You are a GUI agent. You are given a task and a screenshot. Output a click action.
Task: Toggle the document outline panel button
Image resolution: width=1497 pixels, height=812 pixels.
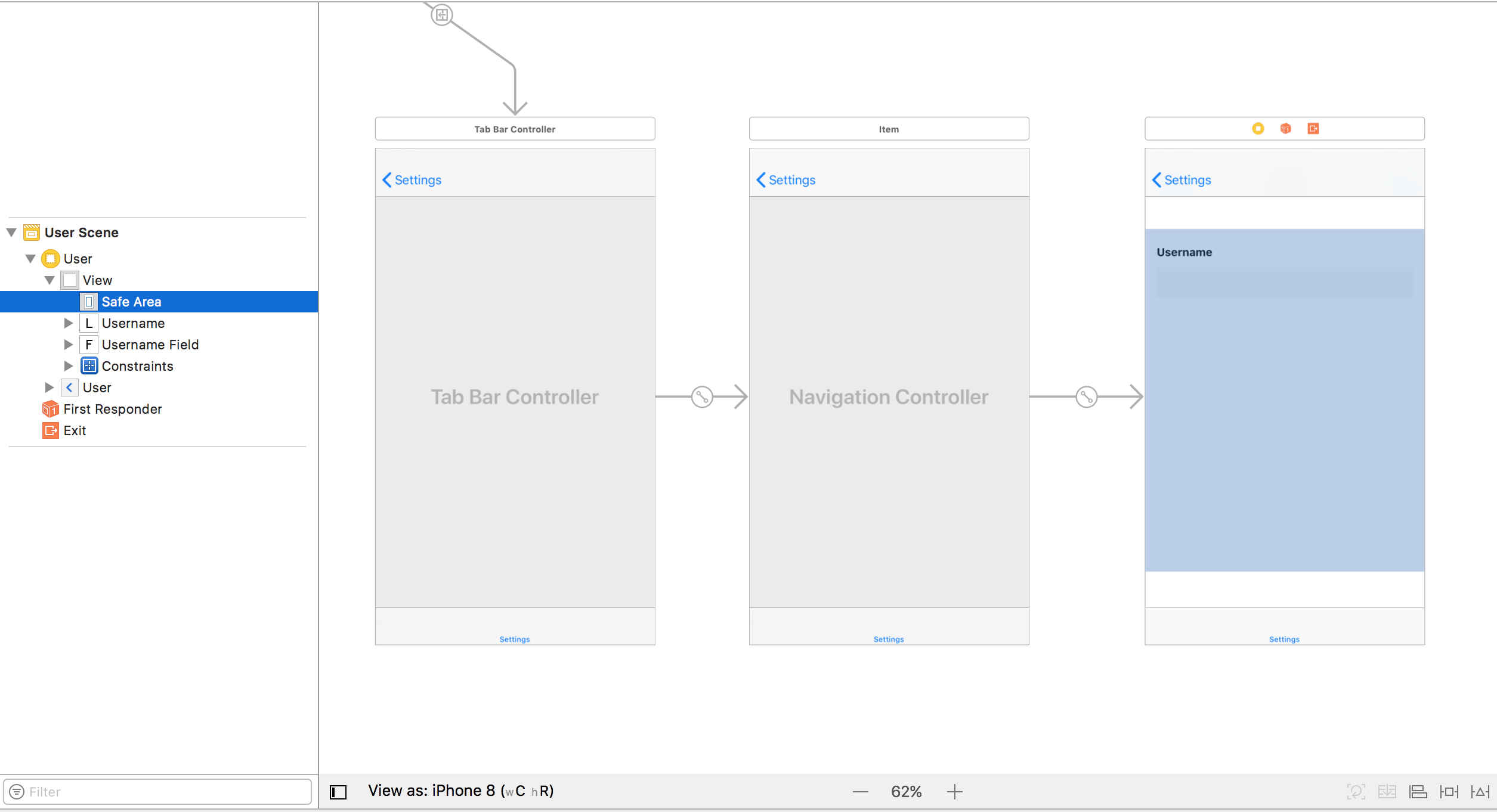pyautogui.click(x=338, y=792)
